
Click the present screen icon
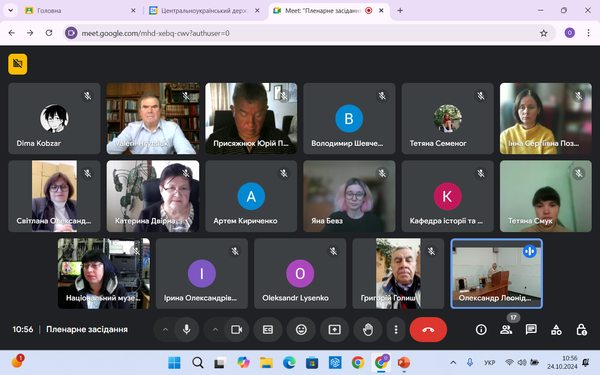pyautogui.click(x=334, y=329)
